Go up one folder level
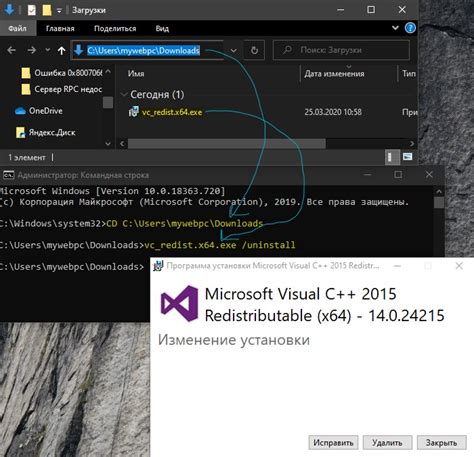Image resolution: width=474 pixels, height=457 pixels. point(61,50)
